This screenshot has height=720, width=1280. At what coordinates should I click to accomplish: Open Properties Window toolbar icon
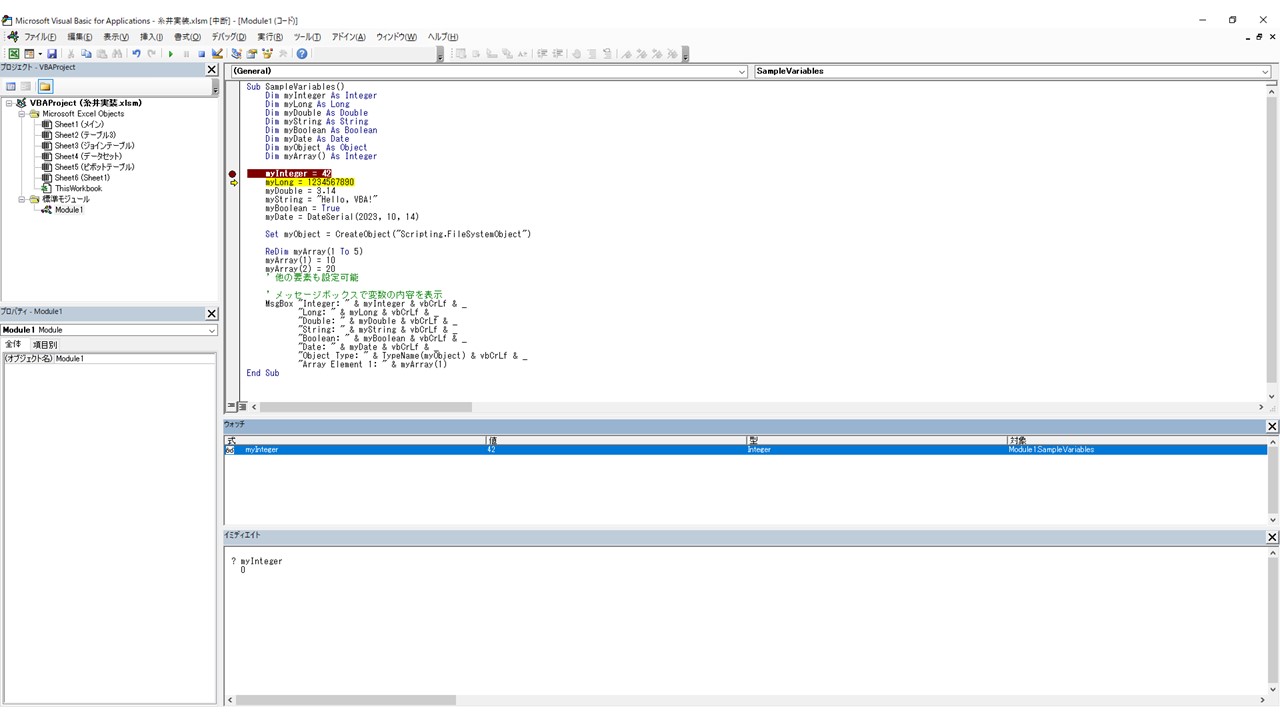pyautogui.click(x=251, y=54)
